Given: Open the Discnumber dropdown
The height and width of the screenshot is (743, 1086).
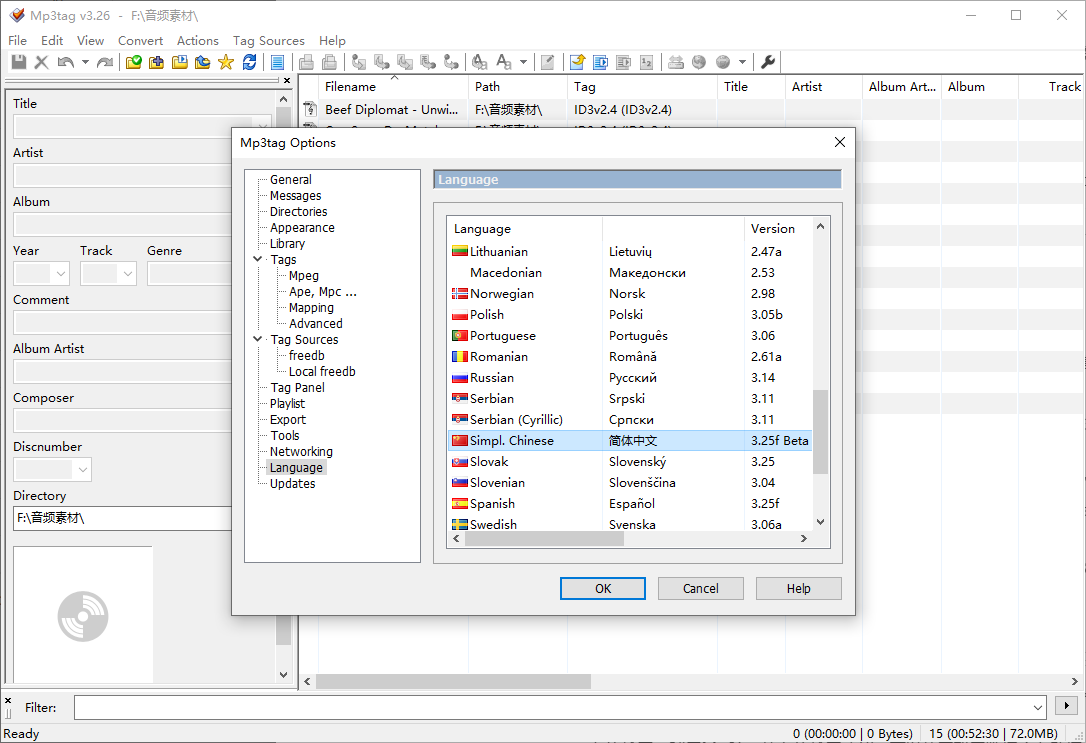Looking at the screenshot, I should click(x=81, y=469).
